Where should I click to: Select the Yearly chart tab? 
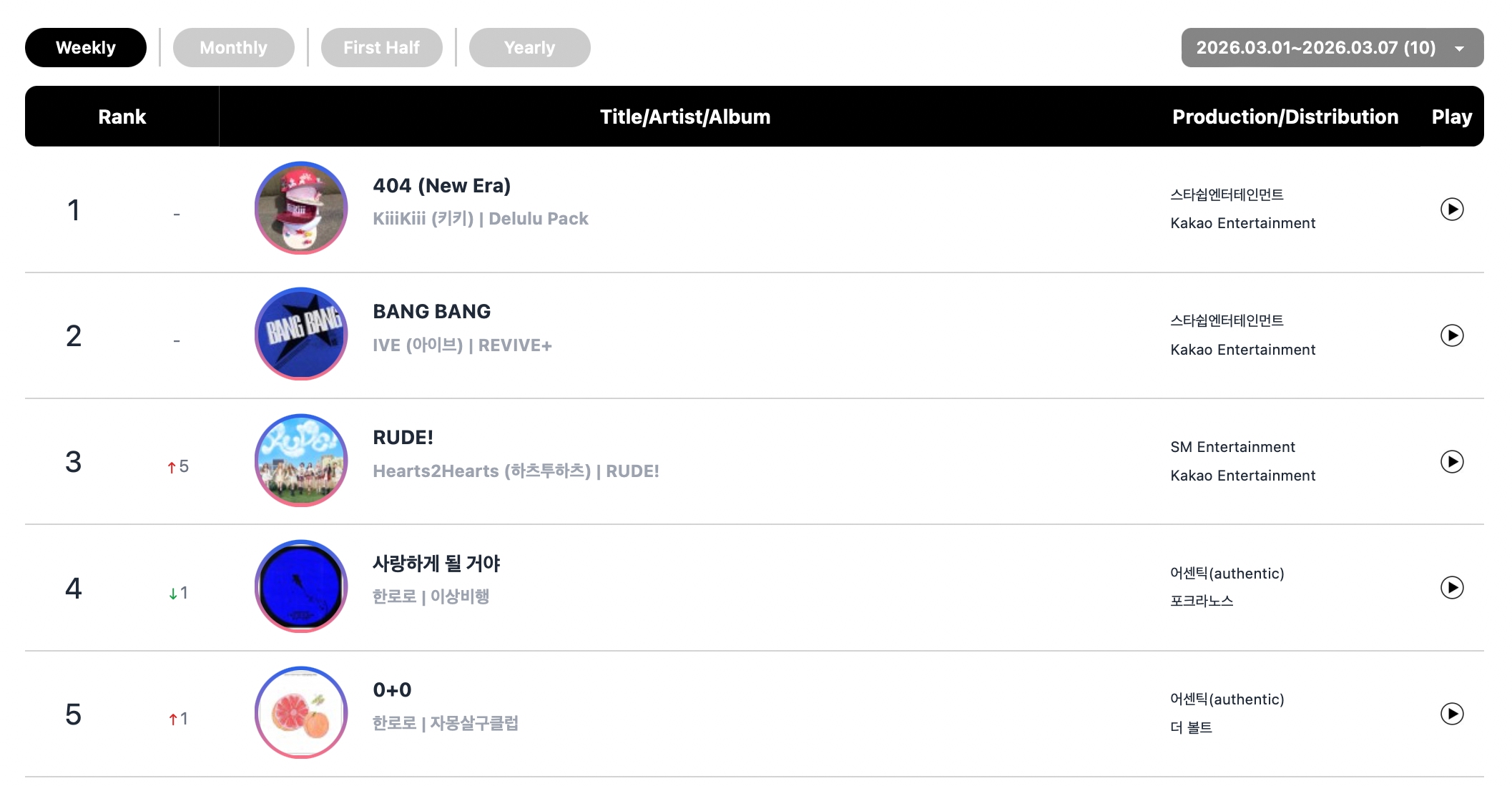point(529,48)
